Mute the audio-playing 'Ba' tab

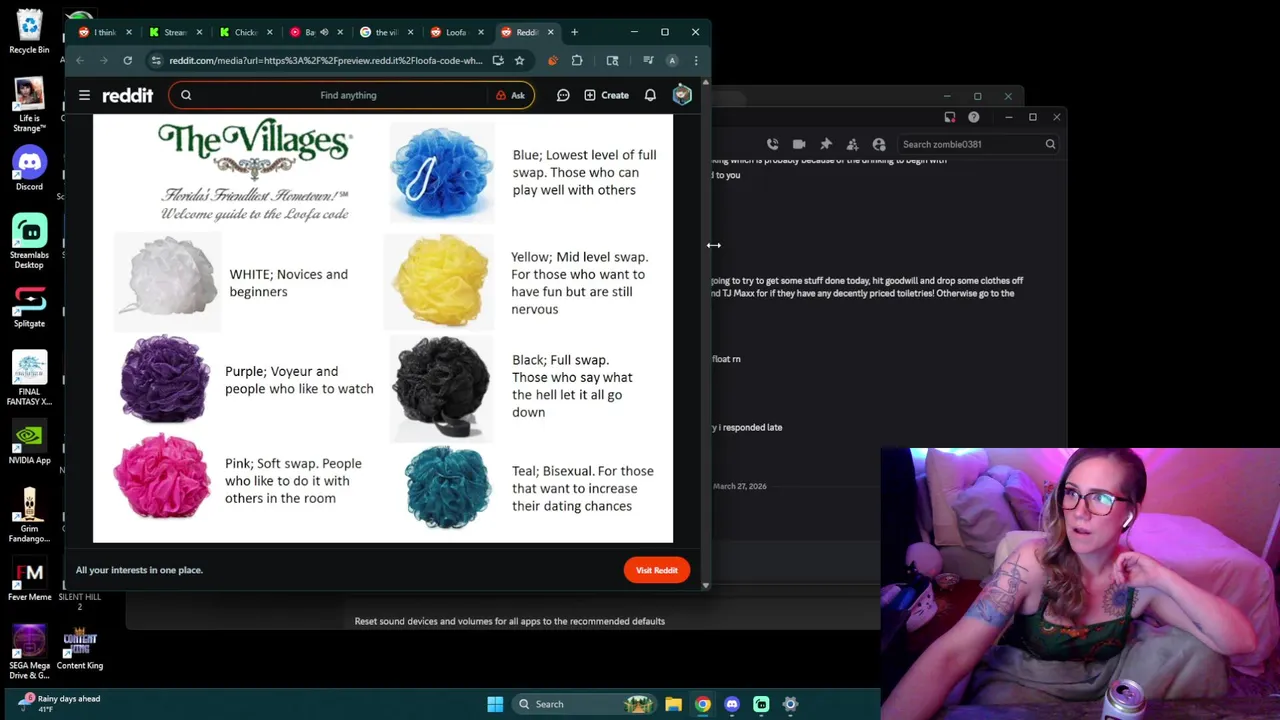[x=324, y=32]
